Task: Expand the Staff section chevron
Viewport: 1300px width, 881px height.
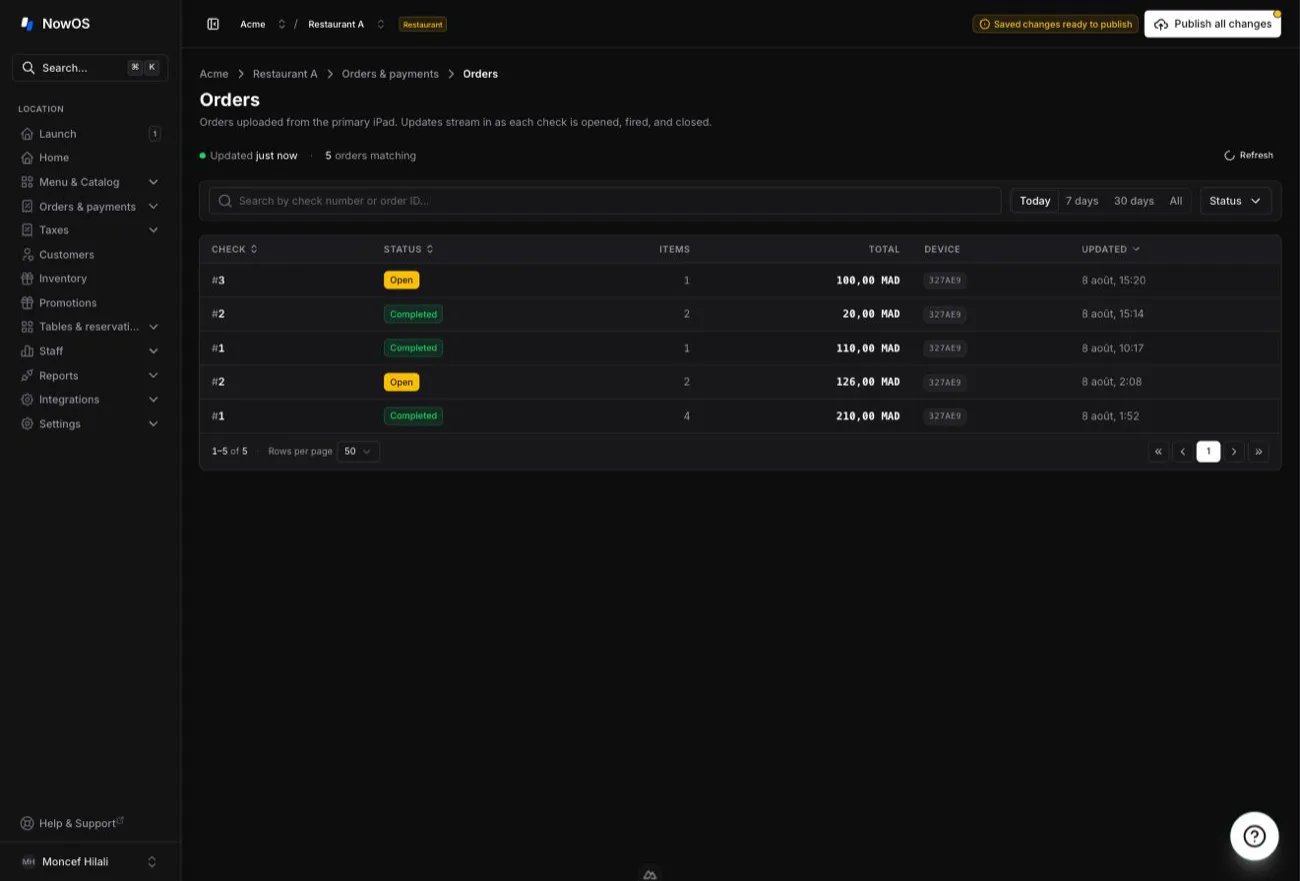Action: pos(153,351)
